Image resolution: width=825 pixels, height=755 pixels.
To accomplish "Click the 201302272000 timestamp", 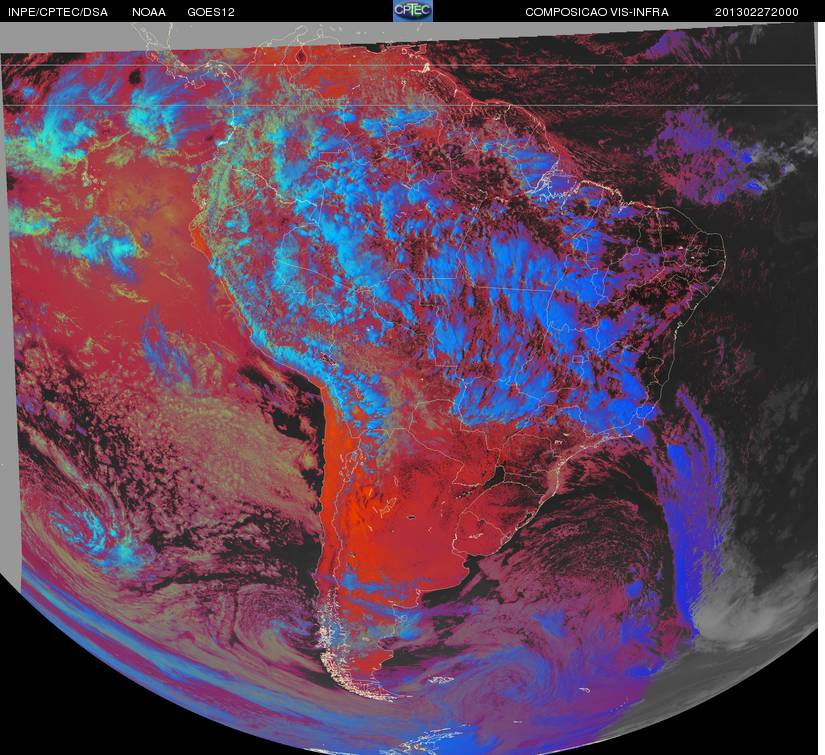I will (757, 12).
